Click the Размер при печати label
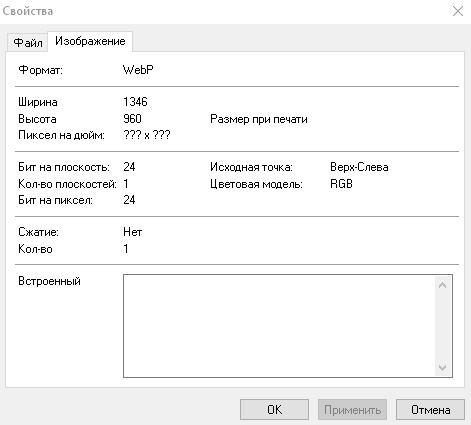The height and width of the screenshot is (425, 471). 259,119
